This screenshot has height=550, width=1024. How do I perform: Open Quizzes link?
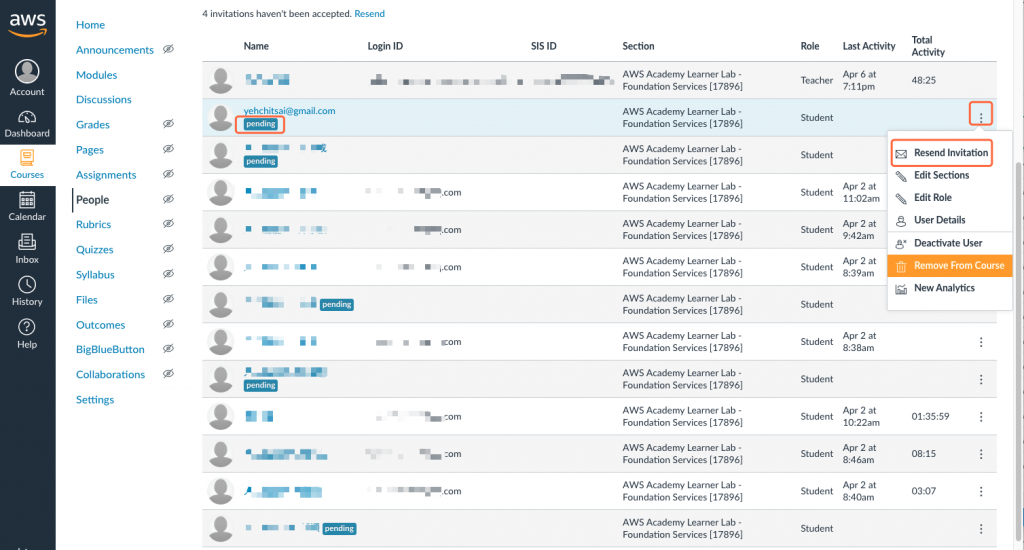[94, 250]
